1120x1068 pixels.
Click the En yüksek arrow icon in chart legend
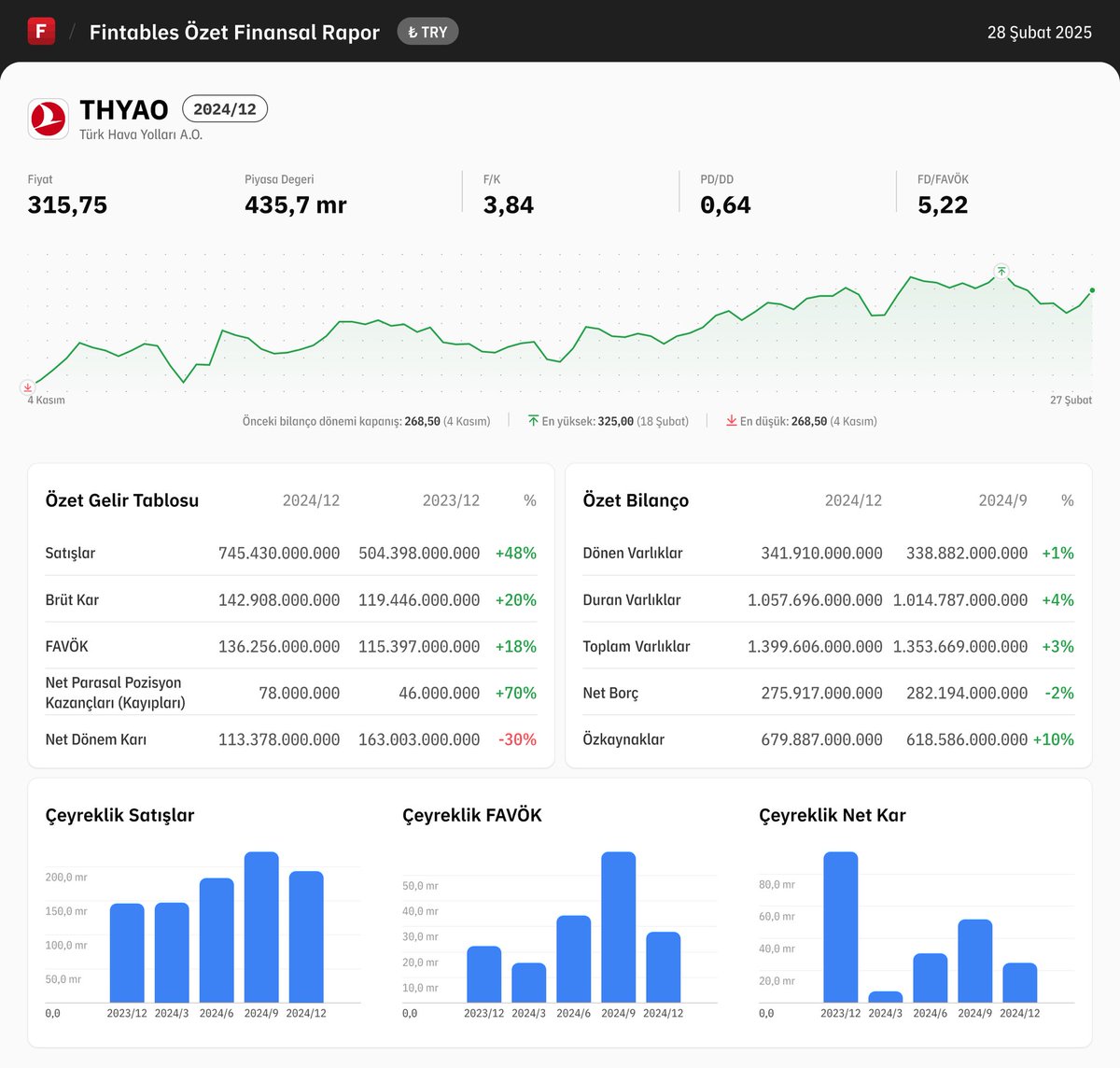[532, 420]
